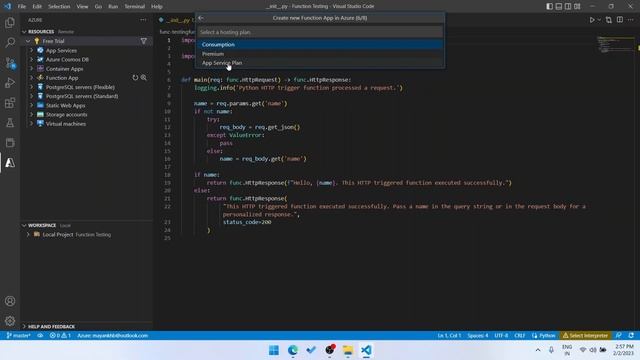
Task: Go back in the Create Function App wizard
Action: click(201, 18)
